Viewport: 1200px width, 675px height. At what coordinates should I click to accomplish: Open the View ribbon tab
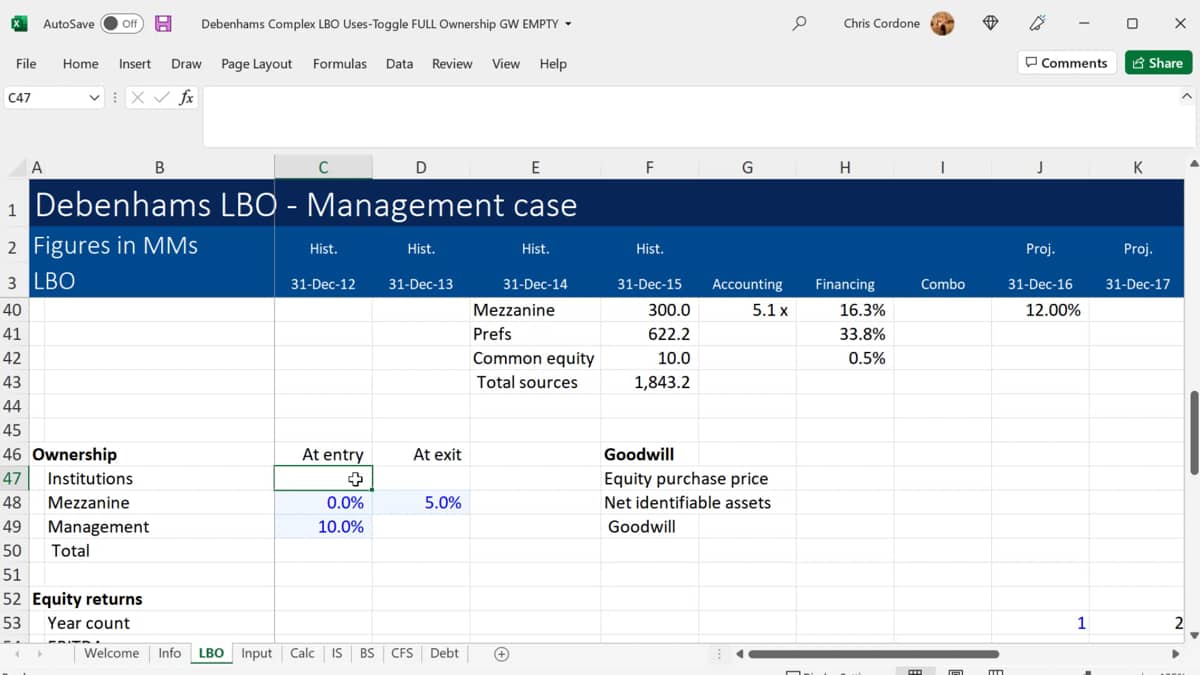coord(506,63)
